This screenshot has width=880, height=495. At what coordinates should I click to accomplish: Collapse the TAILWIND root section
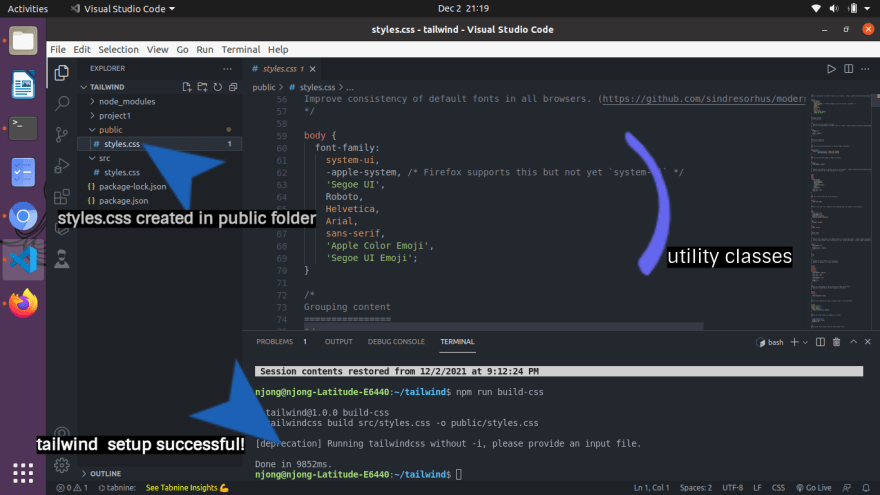point(107,87)
